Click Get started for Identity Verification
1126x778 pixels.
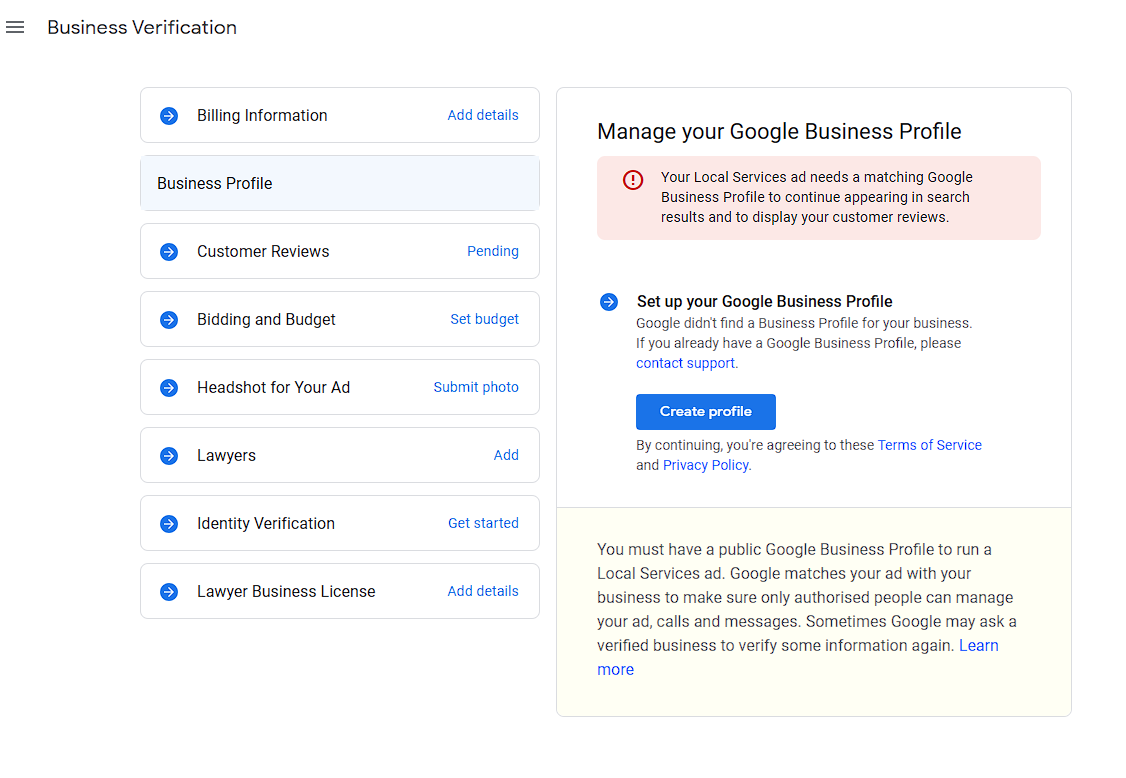483,523
